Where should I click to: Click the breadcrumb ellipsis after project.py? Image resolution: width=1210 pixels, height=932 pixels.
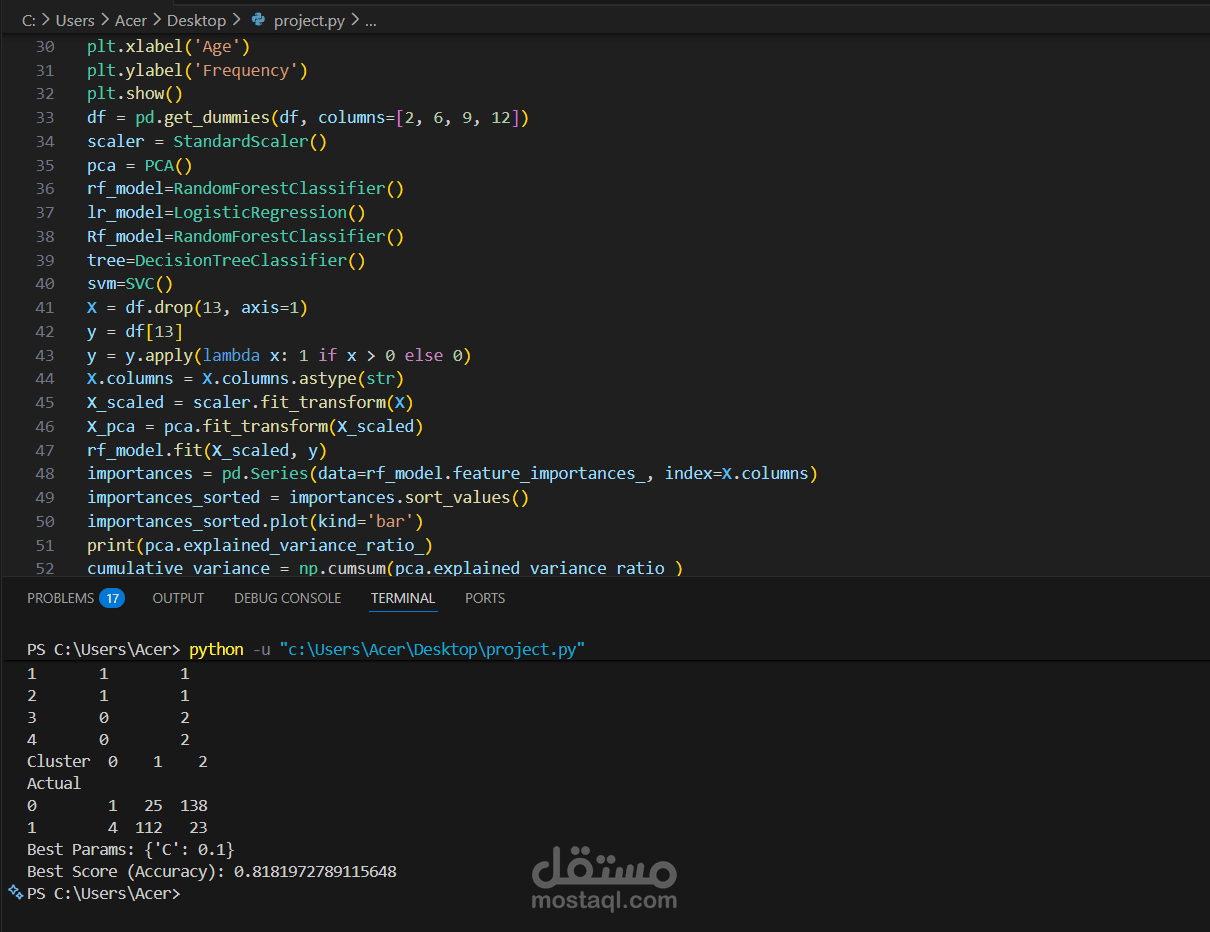[x=371, y=20]
